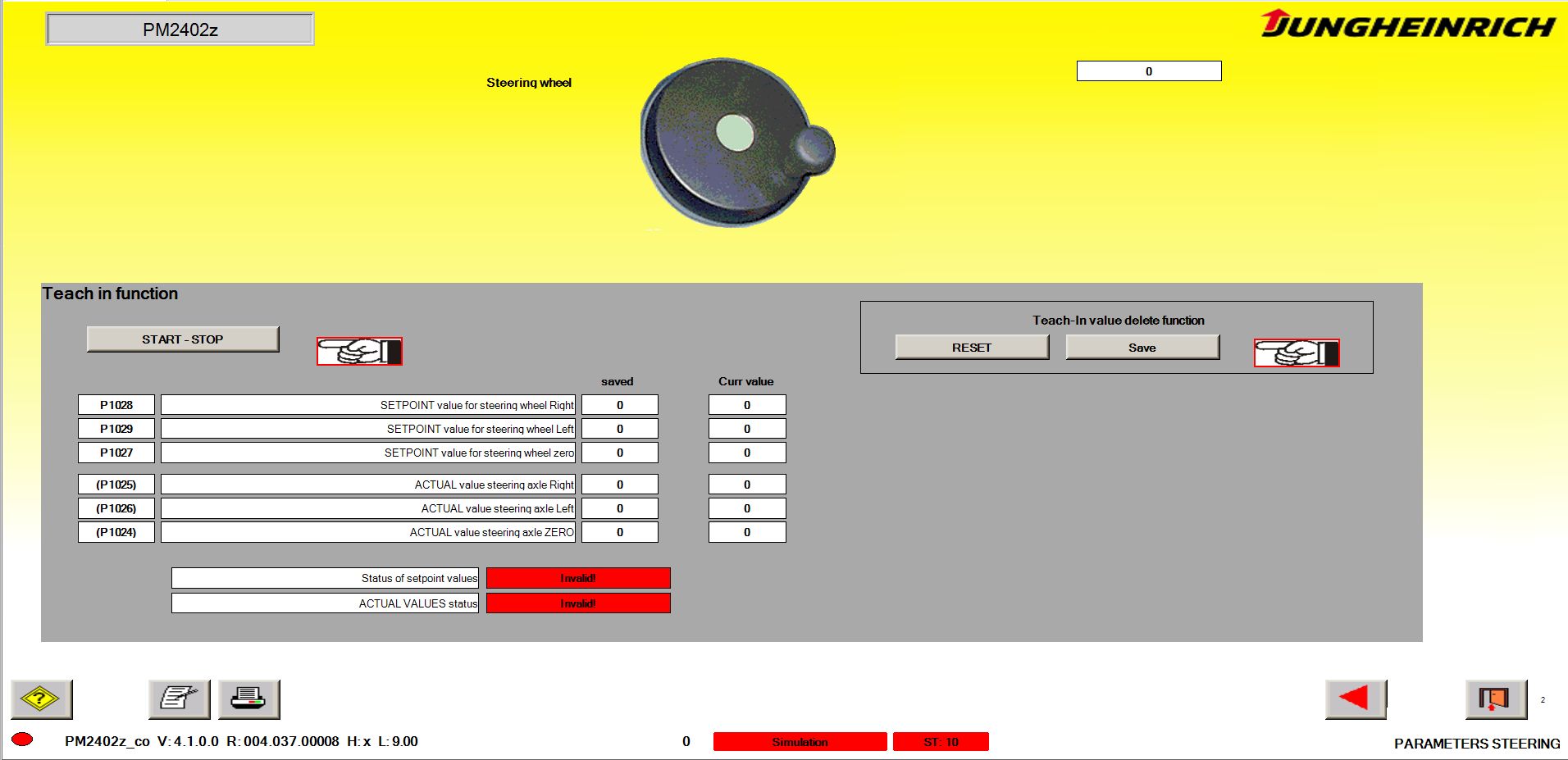Reset teach-in values with RESET button
This screenshot has width=1568, height=760.
(972, 347)
